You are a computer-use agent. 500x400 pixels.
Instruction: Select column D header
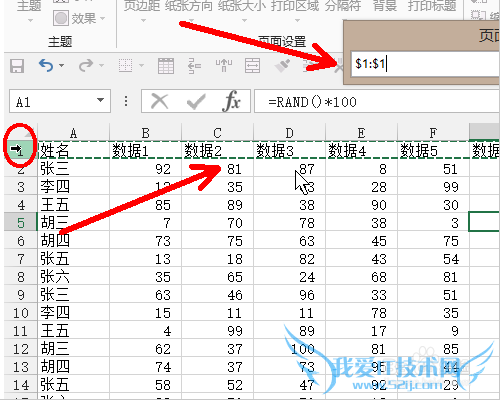click(x=289, y=133)
